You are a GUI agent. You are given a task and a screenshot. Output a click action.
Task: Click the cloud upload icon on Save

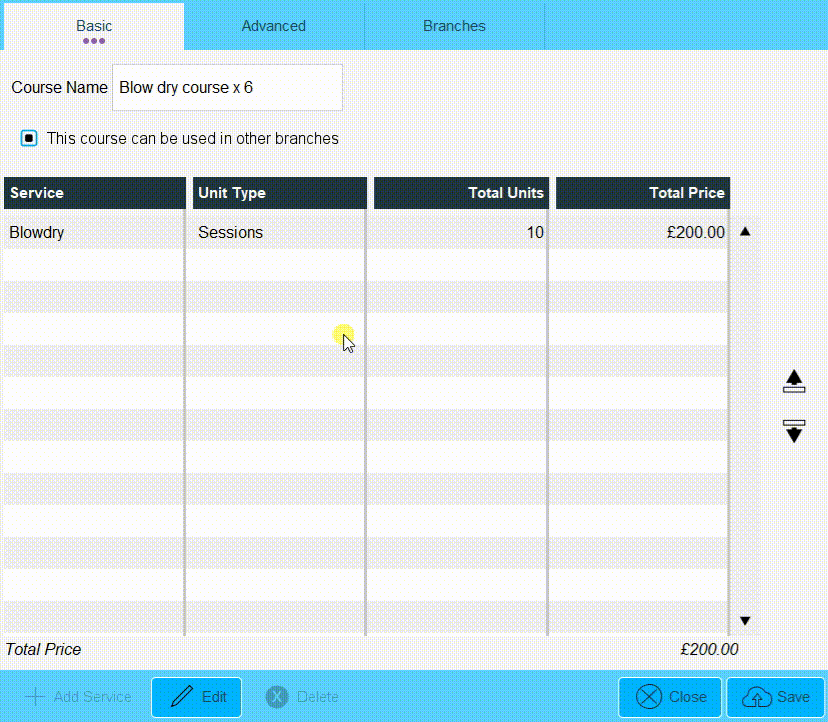tap(755, 697)
